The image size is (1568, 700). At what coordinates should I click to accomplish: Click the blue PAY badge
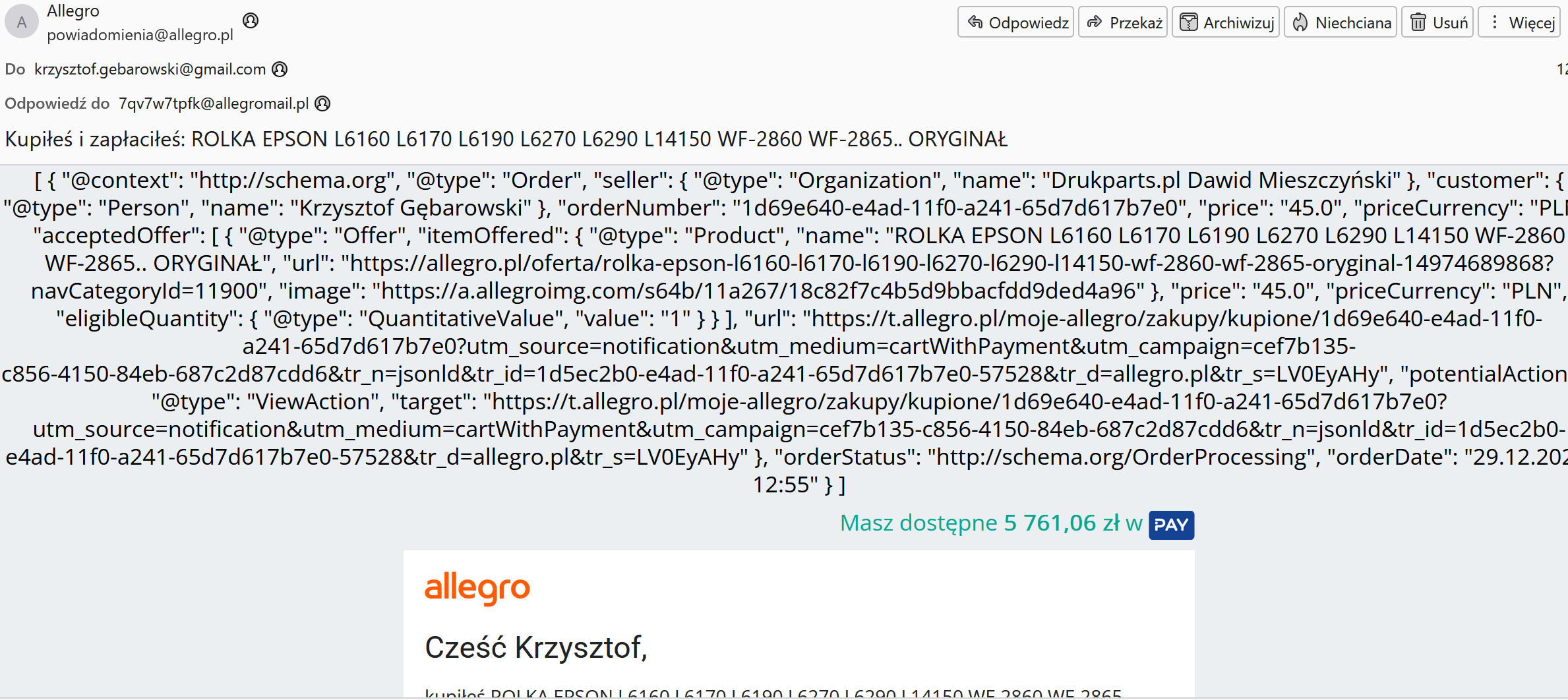point(1171,525)
